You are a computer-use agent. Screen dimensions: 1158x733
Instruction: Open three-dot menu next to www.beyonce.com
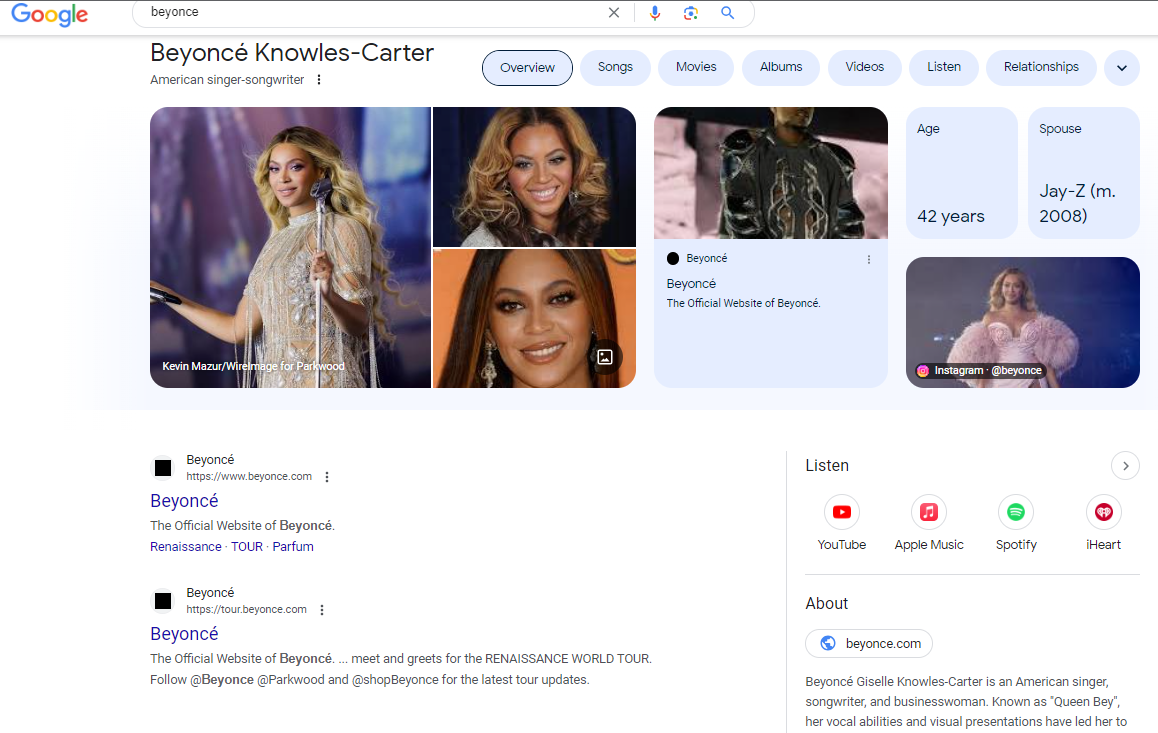pyautogui.click(x=327, y=477)
